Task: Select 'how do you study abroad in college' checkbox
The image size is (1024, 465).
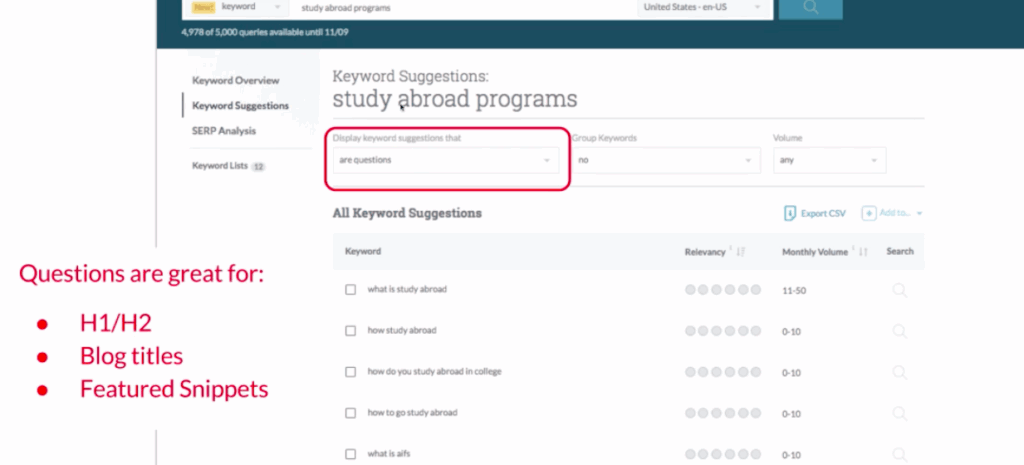Action: tap(350, 372)
